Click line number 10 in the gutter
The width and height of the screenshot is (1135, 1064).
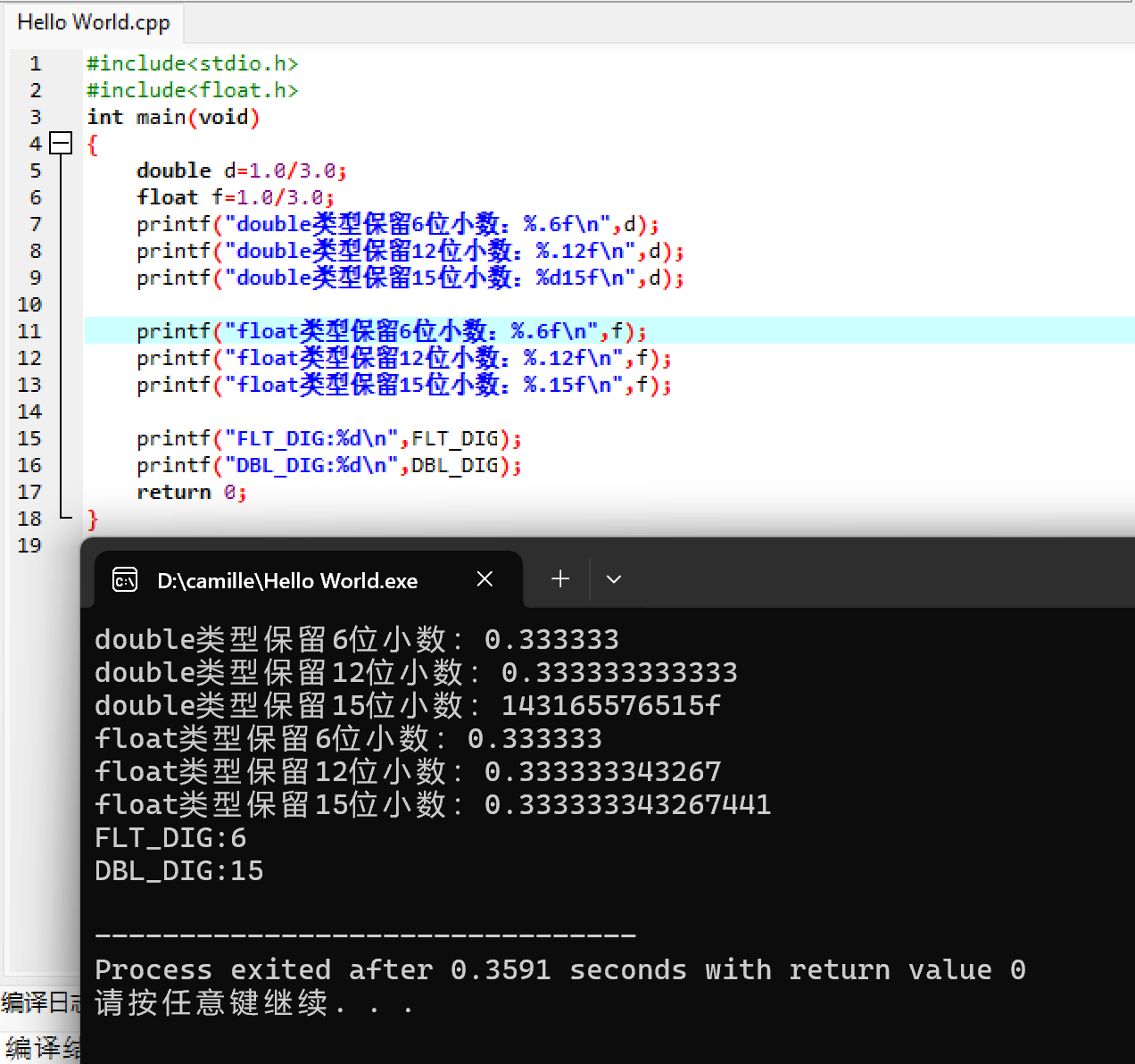tap(29, 304)
